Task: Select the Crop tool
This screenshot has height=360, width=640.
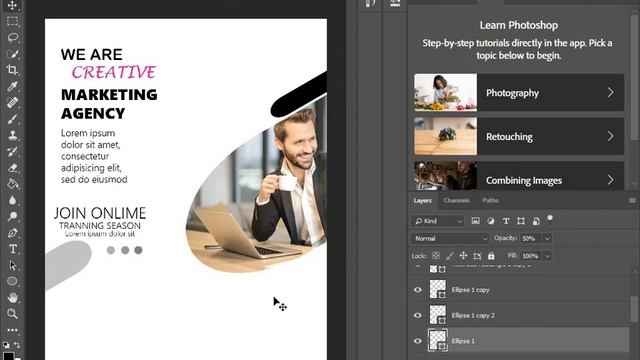Action: (12, 70)
